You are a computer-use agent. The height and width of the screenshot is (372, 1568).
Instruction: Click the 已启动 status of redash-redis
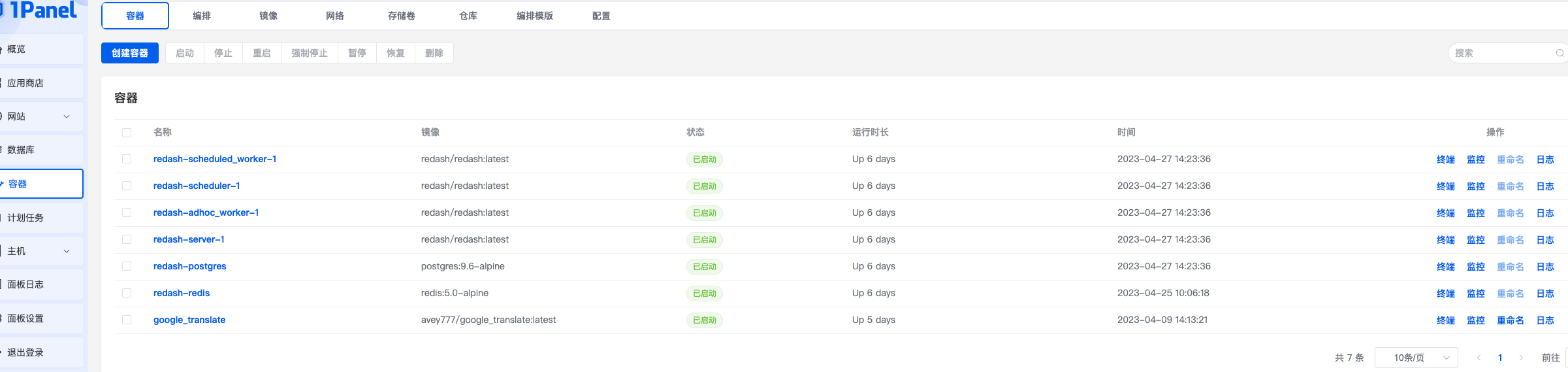click(705, 294)
